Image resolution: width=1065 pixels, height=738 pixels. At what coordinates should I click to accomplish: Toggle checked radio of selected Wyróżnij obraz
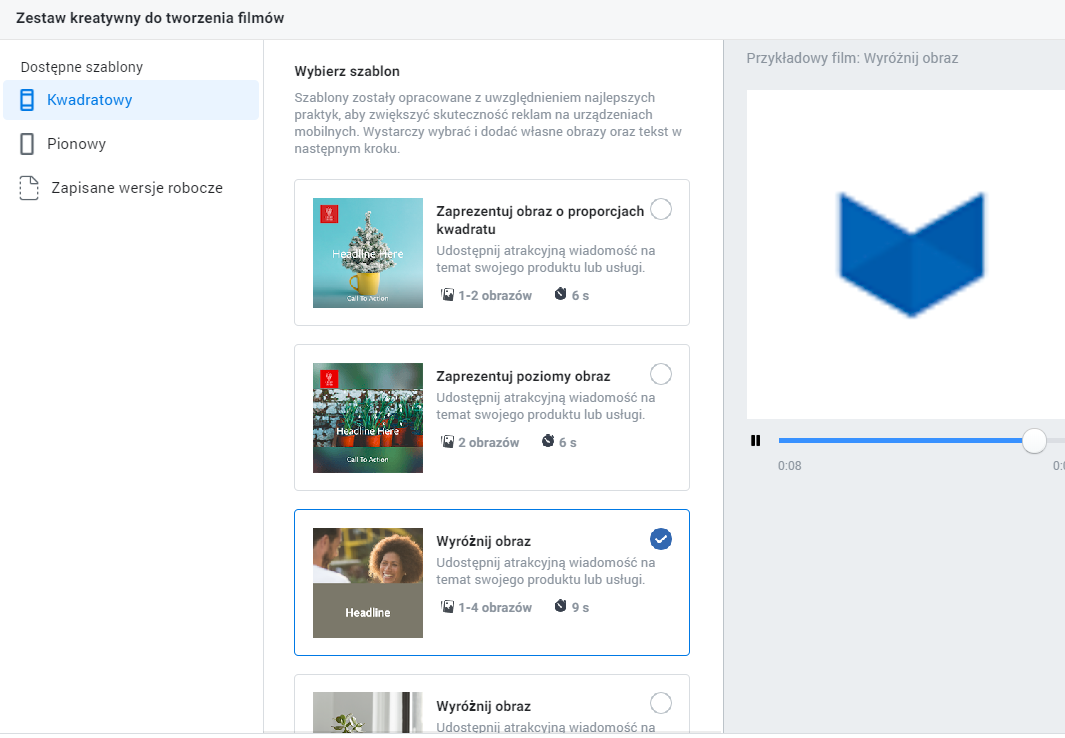pos(661,539)
